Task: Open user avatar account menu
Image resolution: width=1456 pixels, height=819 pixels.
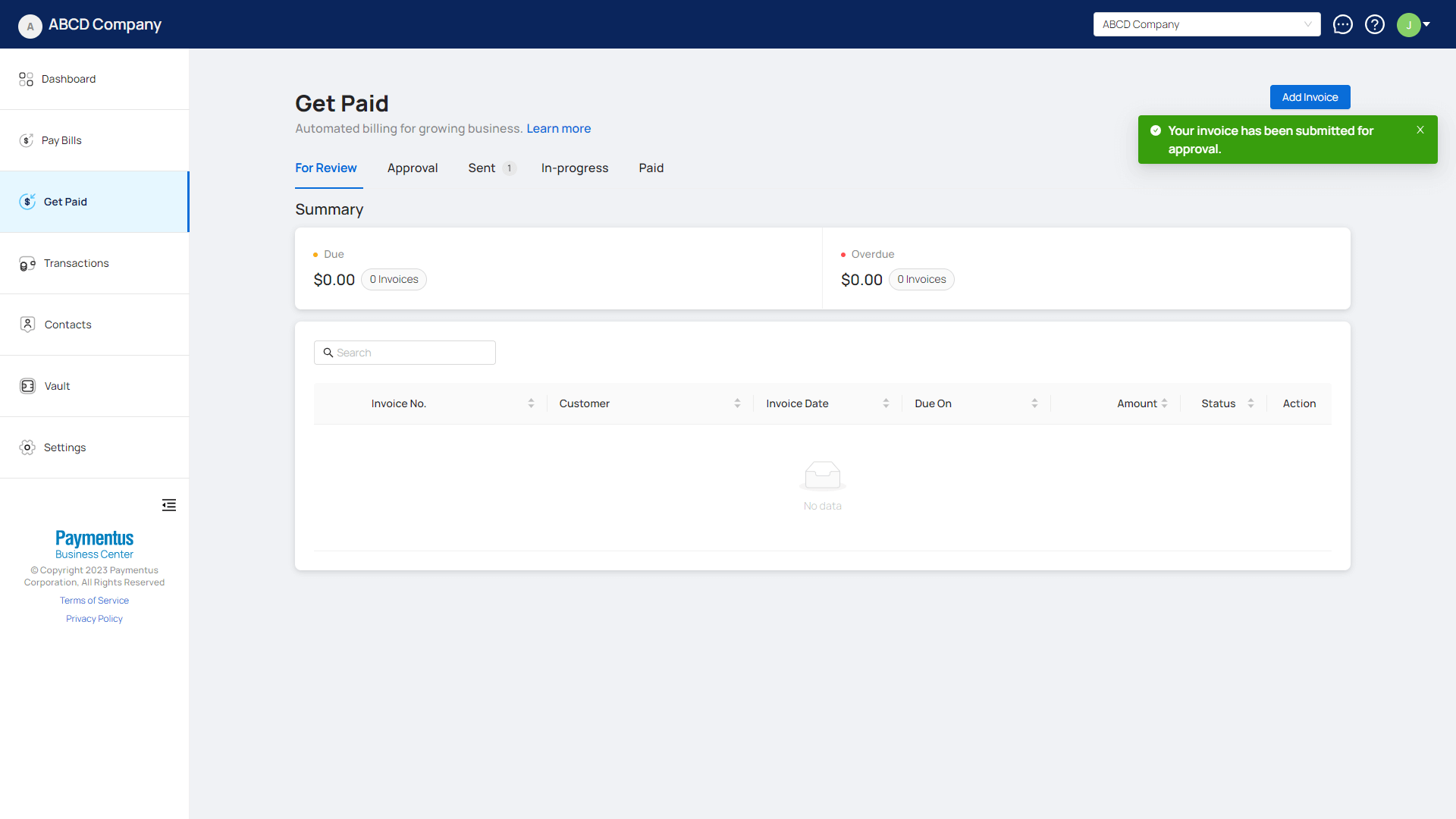Action: coord(1414,24)
